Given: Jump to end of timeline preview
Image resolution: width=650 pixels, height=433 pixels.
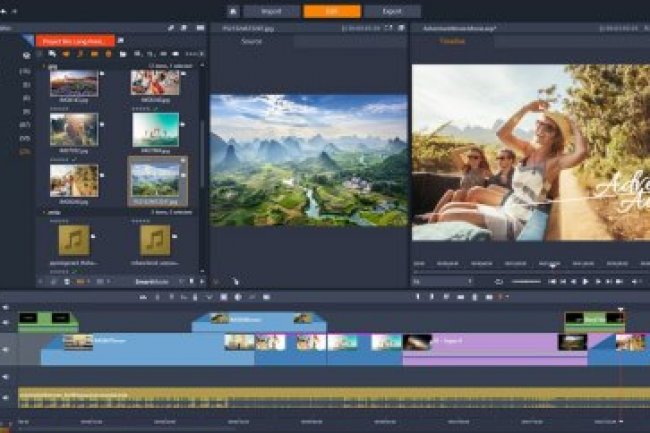Looking at the screenshot, I should [619, 282].
